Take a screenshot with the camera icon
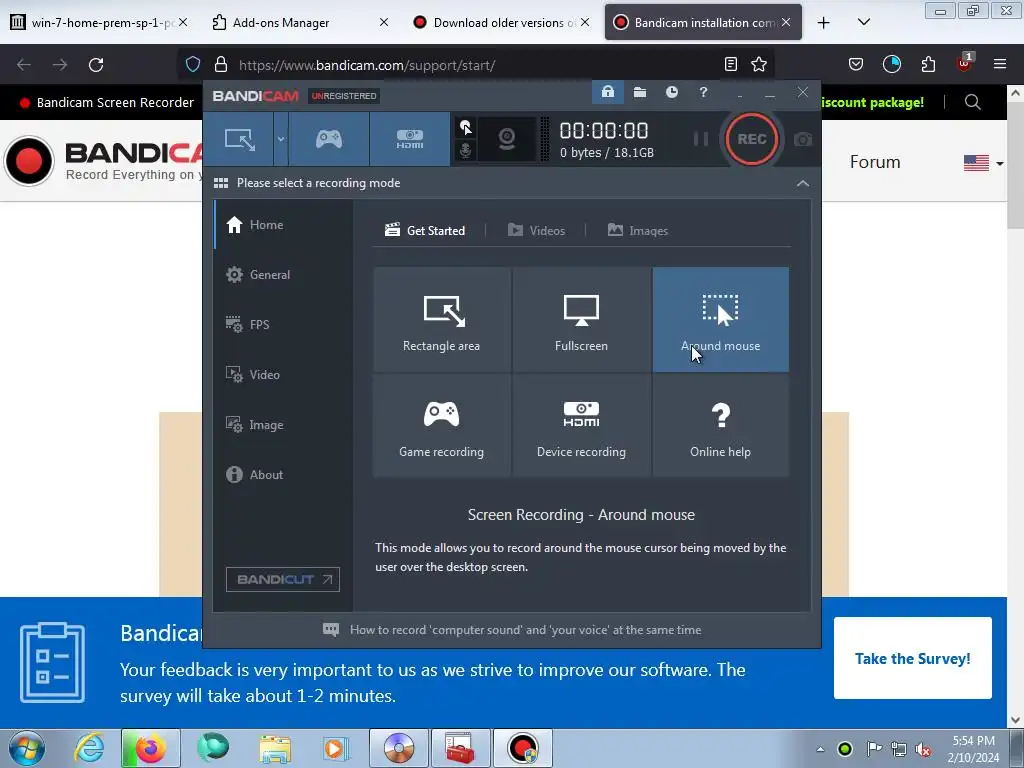 (x=803, y=139)
